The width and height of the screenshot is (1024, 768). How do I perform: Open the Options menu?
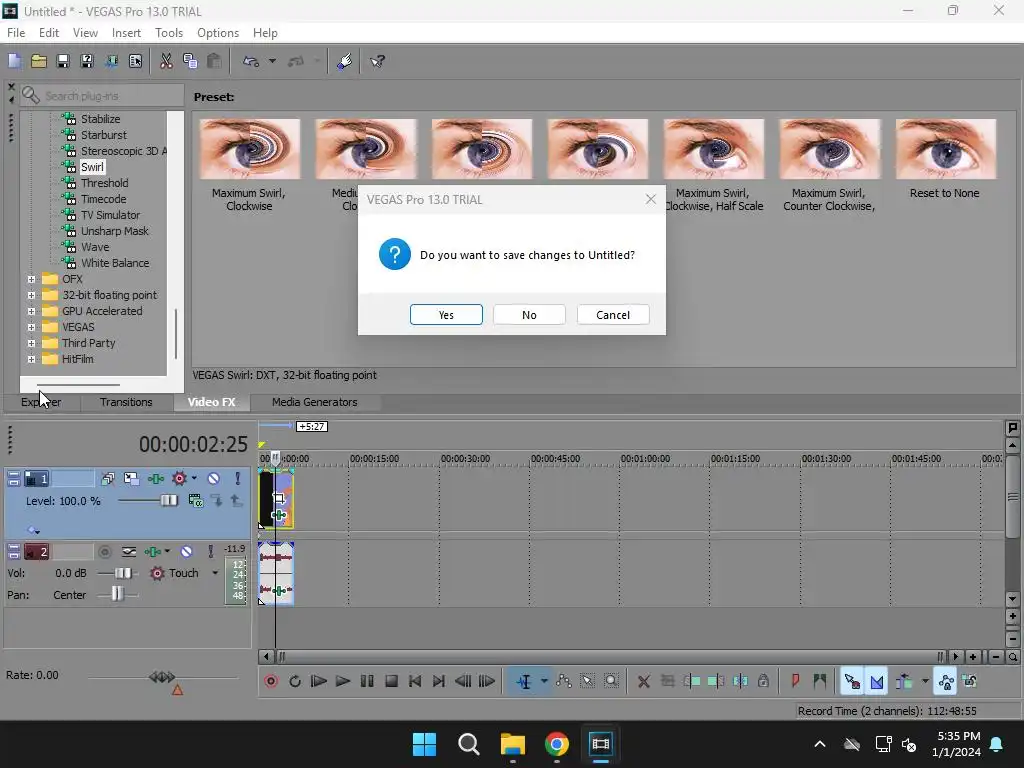tap(217, 33)
